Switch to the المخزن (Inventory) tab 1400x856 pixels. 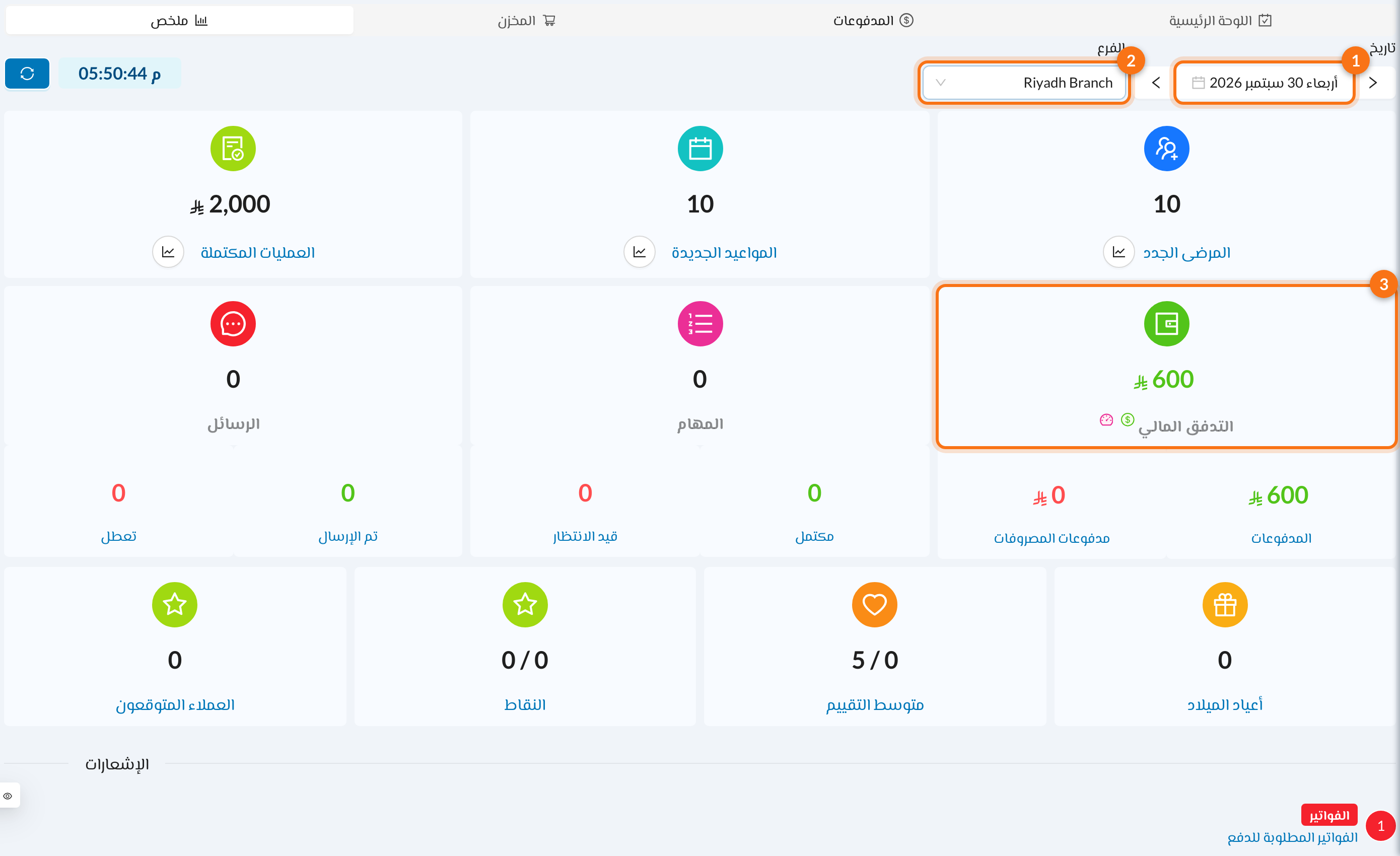[527, 21]
